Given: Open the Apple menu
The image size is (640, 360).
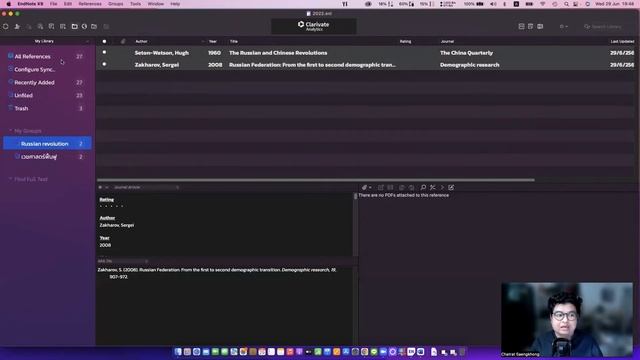Looking at the screenshot, I should tap(8, 4).
